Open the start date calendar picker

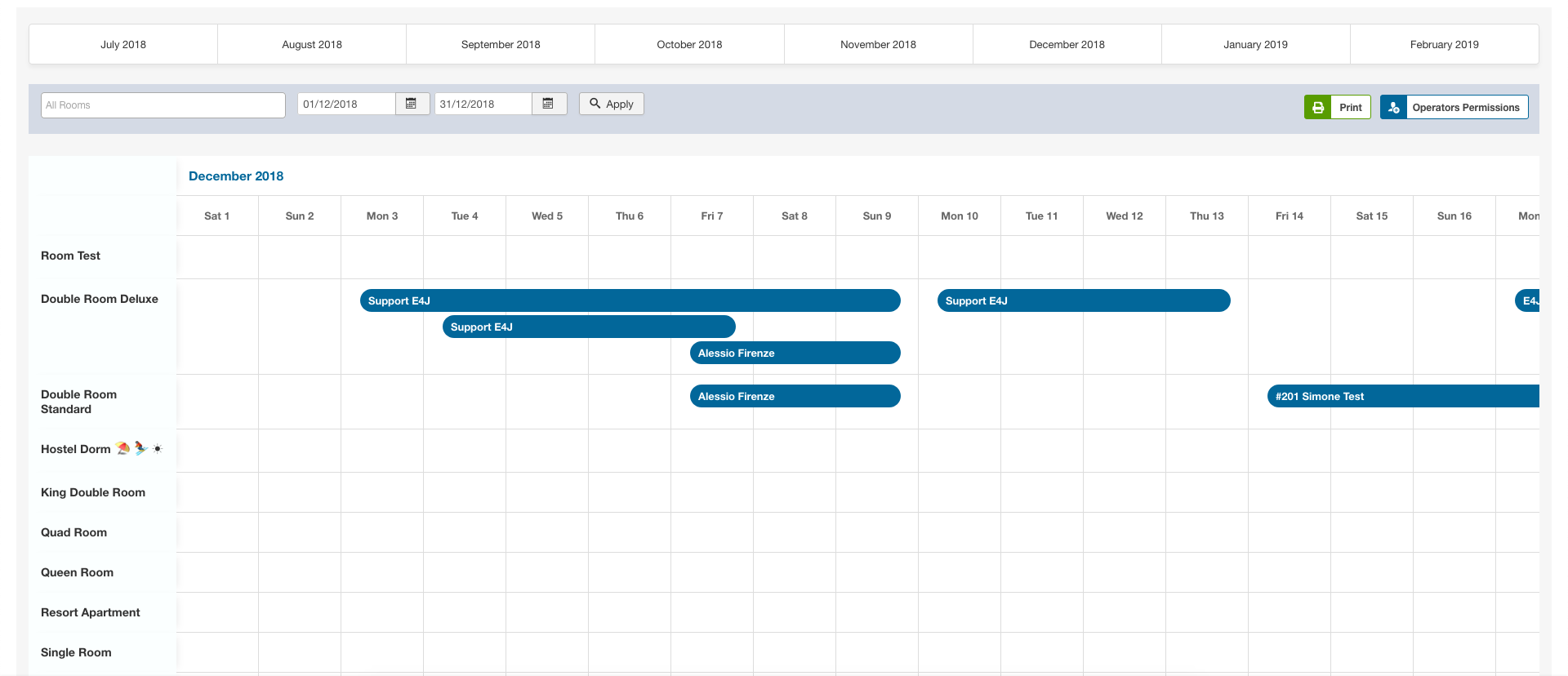[x=412, y=104]
